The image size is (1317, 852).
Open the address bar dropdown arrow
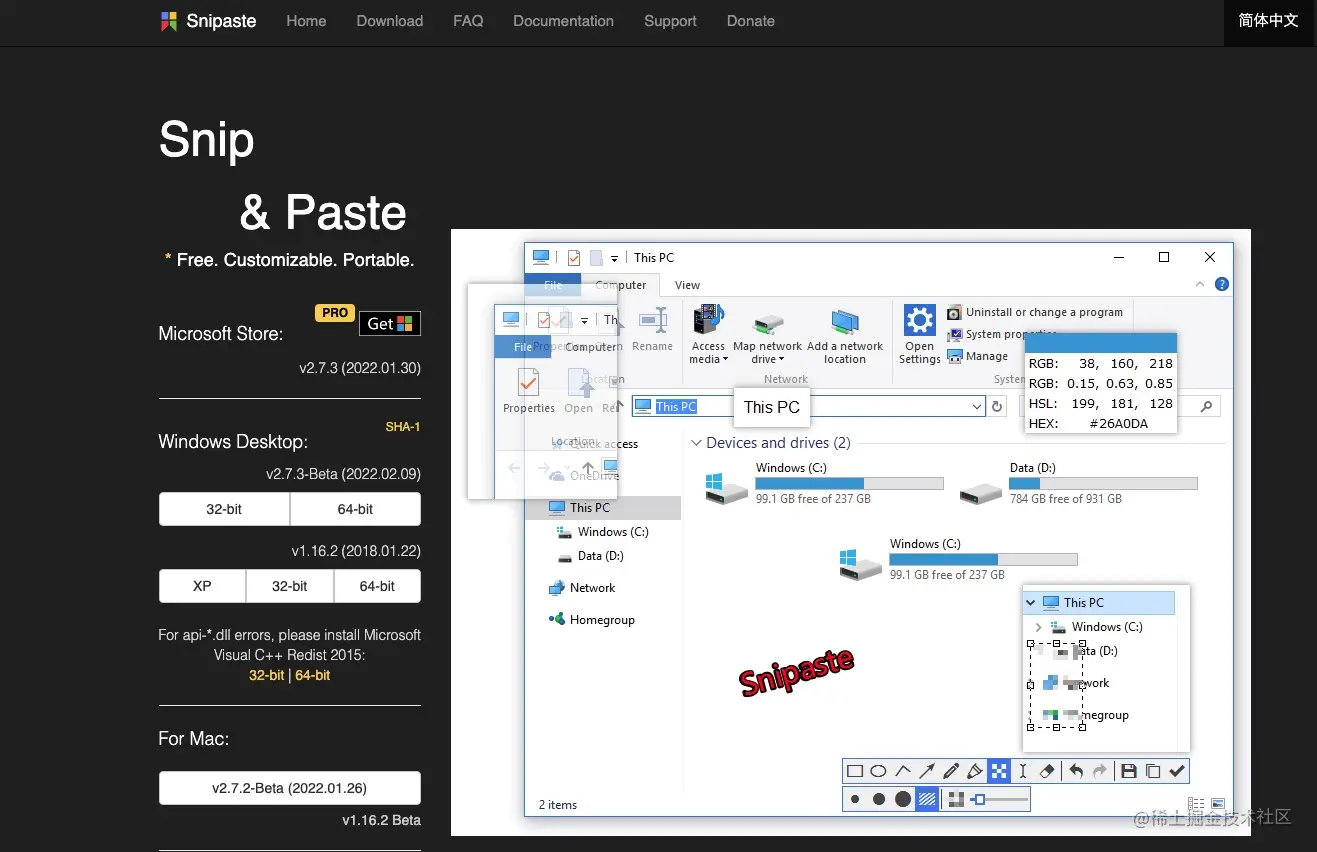977,406
